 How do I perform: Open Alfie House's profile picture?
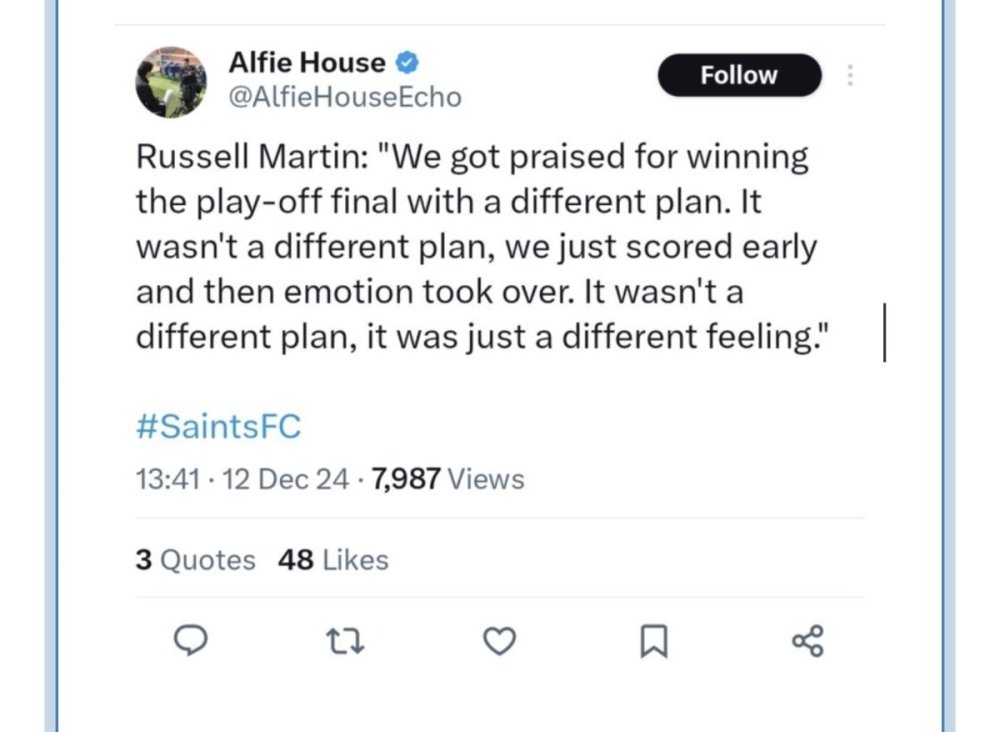pyautogui.click(x=171, y=82)
